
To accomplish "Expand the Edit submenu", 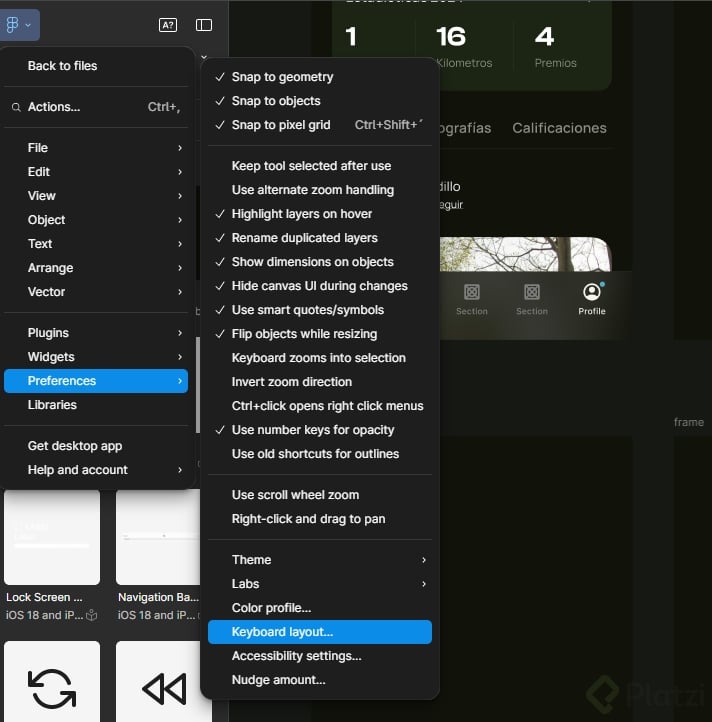I will [96, 172].
